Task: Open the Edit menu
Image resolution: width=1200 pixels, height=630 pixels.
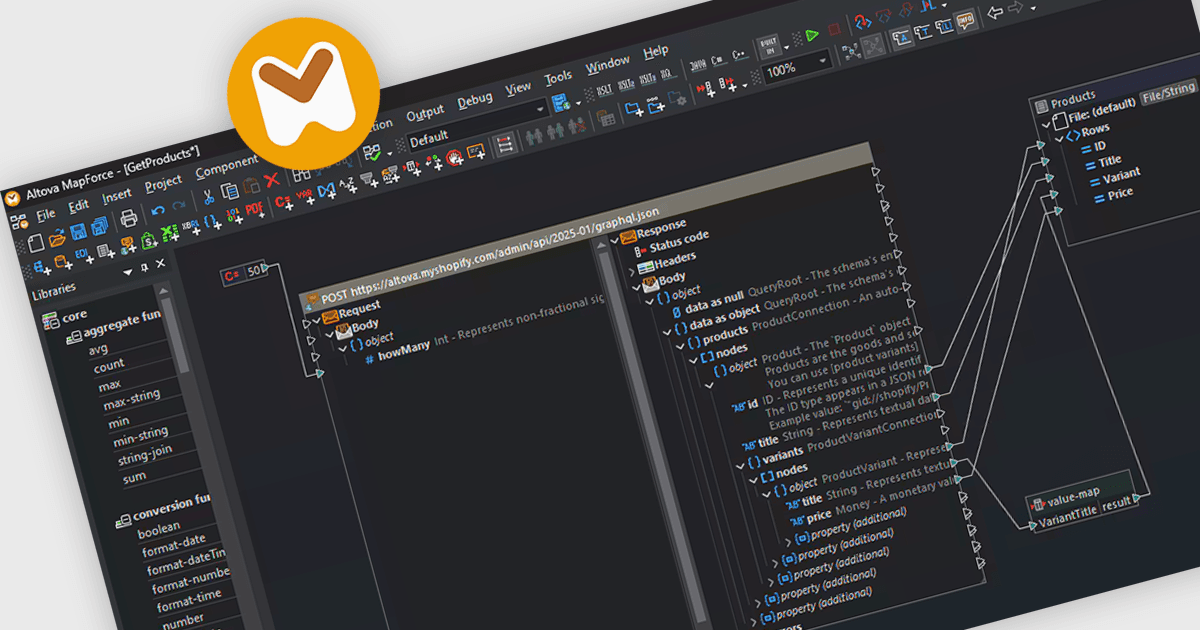Action: (x=79, y=204)
